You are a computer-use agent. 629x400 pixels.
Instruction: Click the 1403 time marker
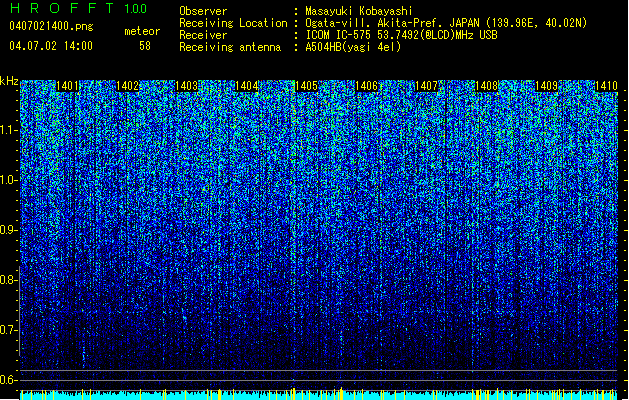(187, 86)
